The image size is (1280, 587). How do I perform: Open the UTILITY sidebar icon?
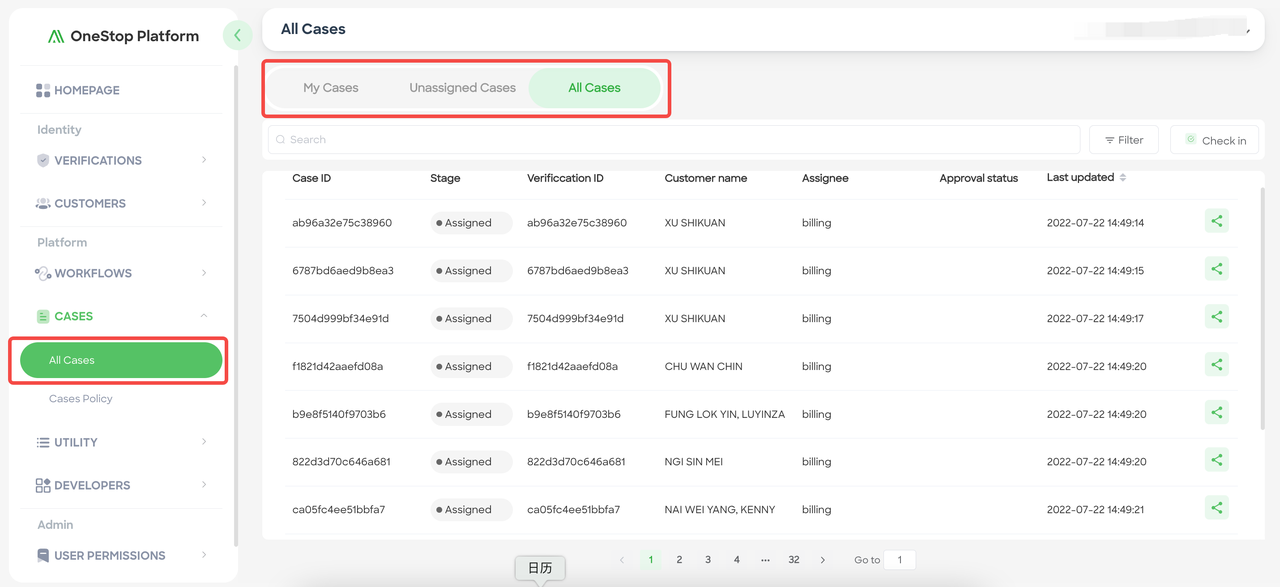click(44, 442)
